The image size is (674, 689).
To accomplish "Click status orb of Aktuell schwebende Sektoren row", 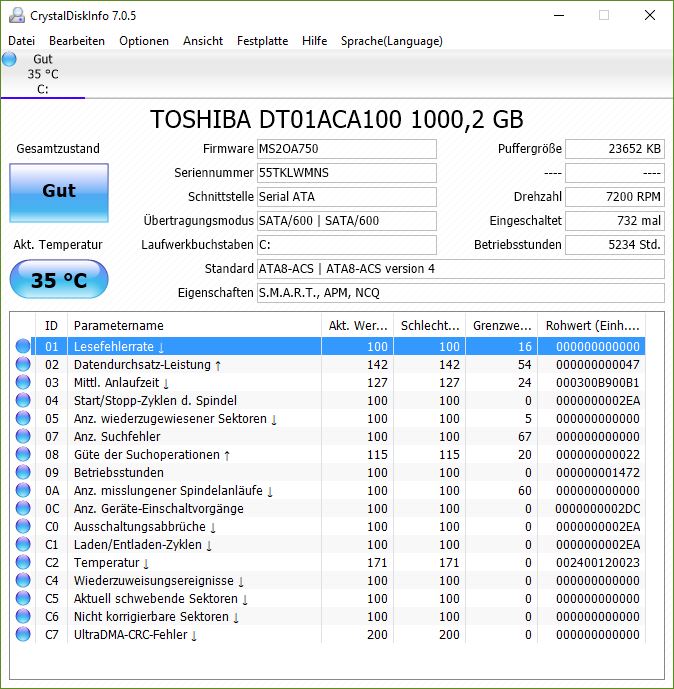I will (x=23, y=598).
